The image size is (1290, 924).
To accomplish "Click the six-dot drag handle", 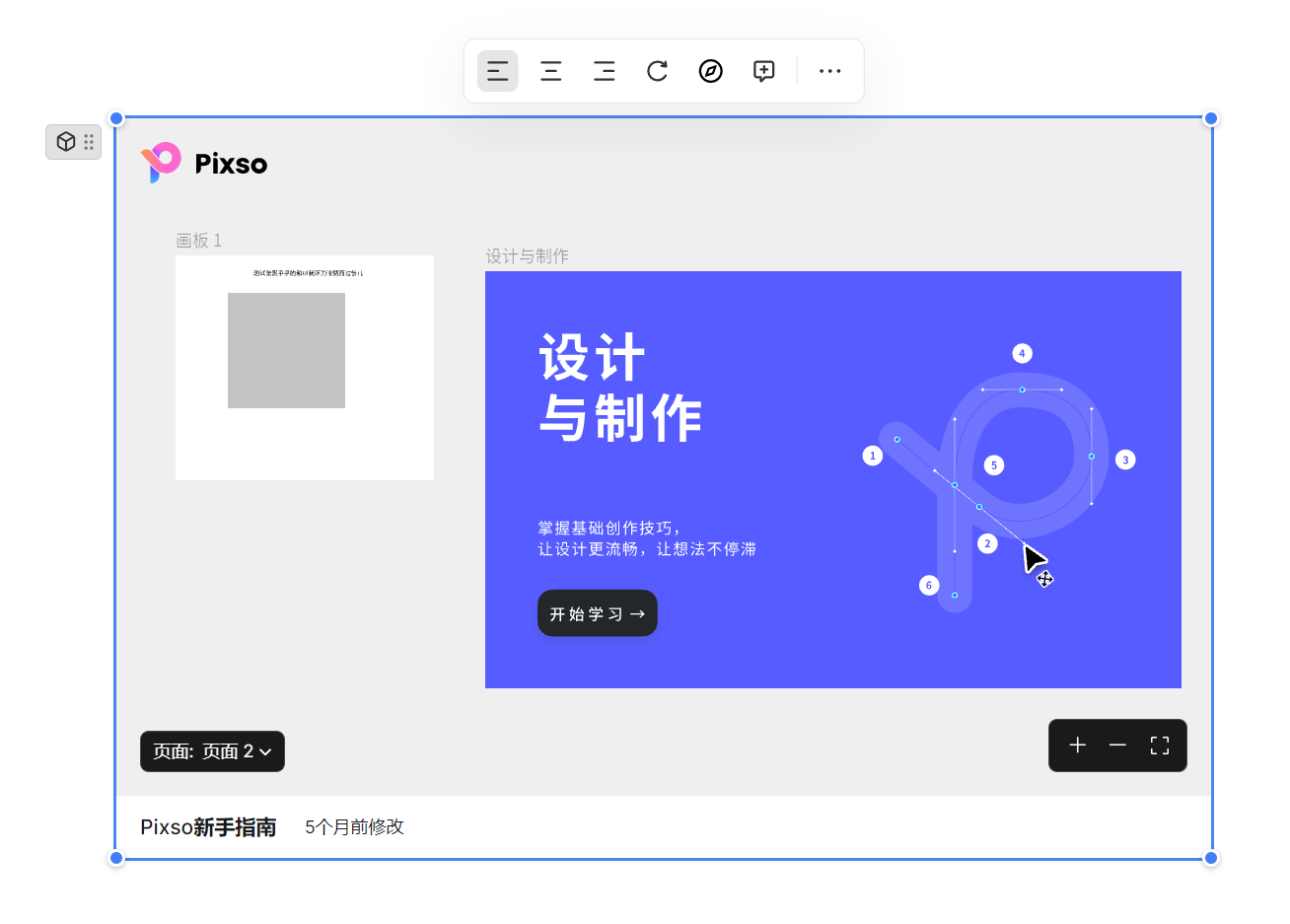I will pos(89,142).
